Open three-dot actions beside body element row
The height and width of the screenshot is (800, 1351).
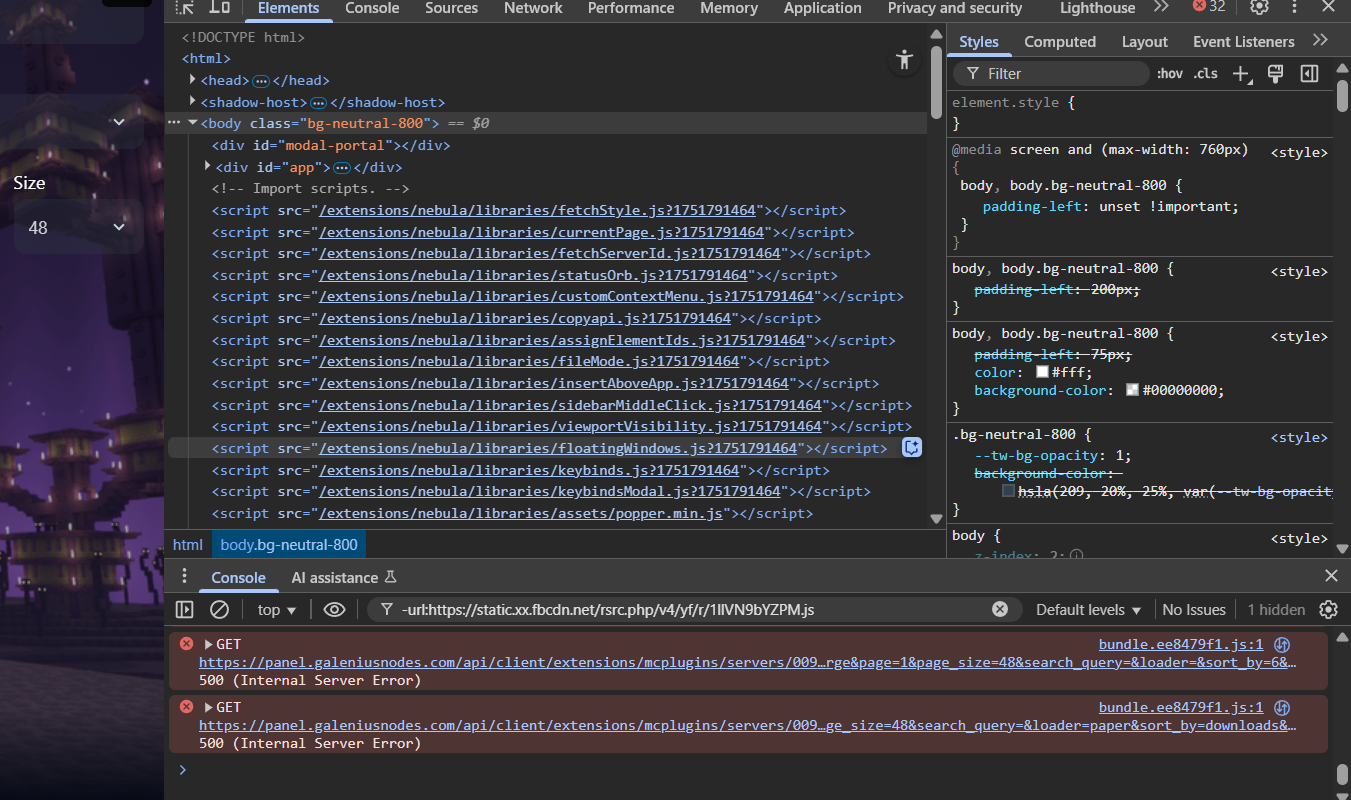pos(174,122)
